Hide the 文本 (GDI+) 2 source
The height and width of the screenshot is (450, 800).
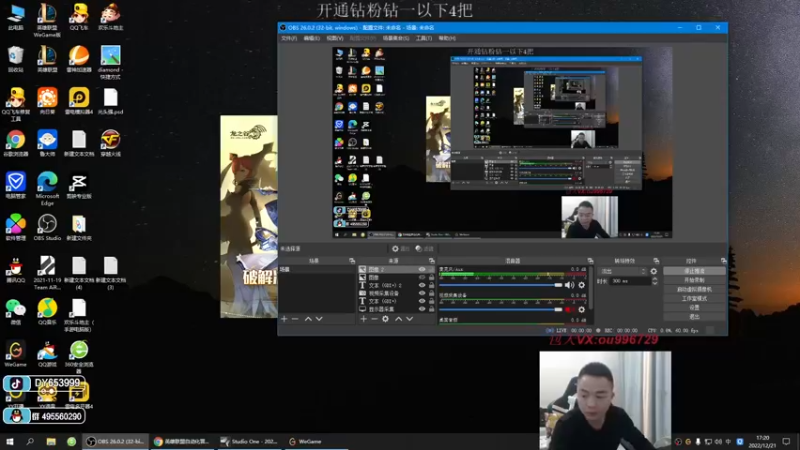(421, 285)
